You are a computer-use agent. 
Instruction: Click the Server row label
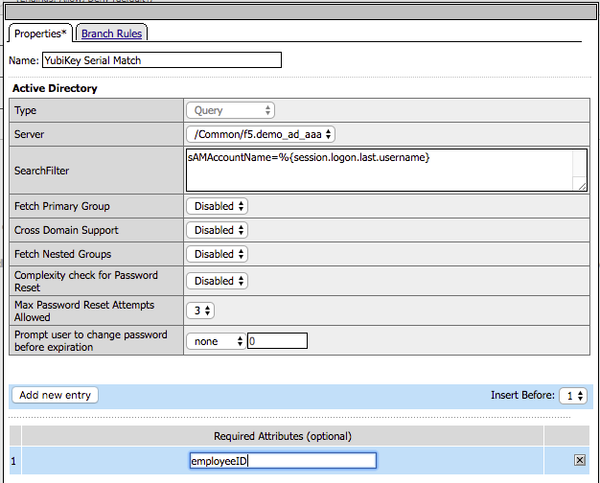(x=29, y=134)
